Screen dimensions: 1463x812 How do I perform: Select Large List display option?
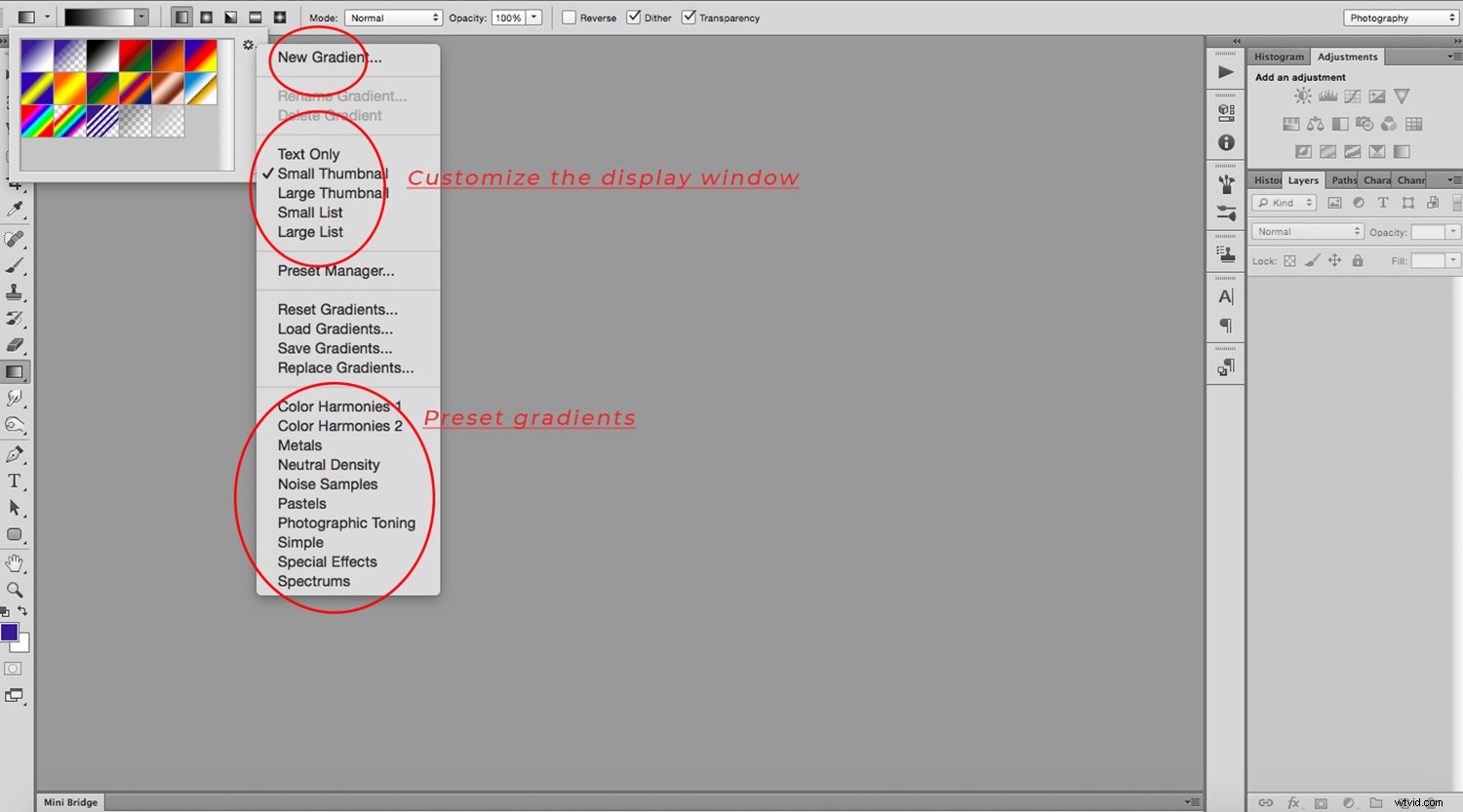point(310,232)
